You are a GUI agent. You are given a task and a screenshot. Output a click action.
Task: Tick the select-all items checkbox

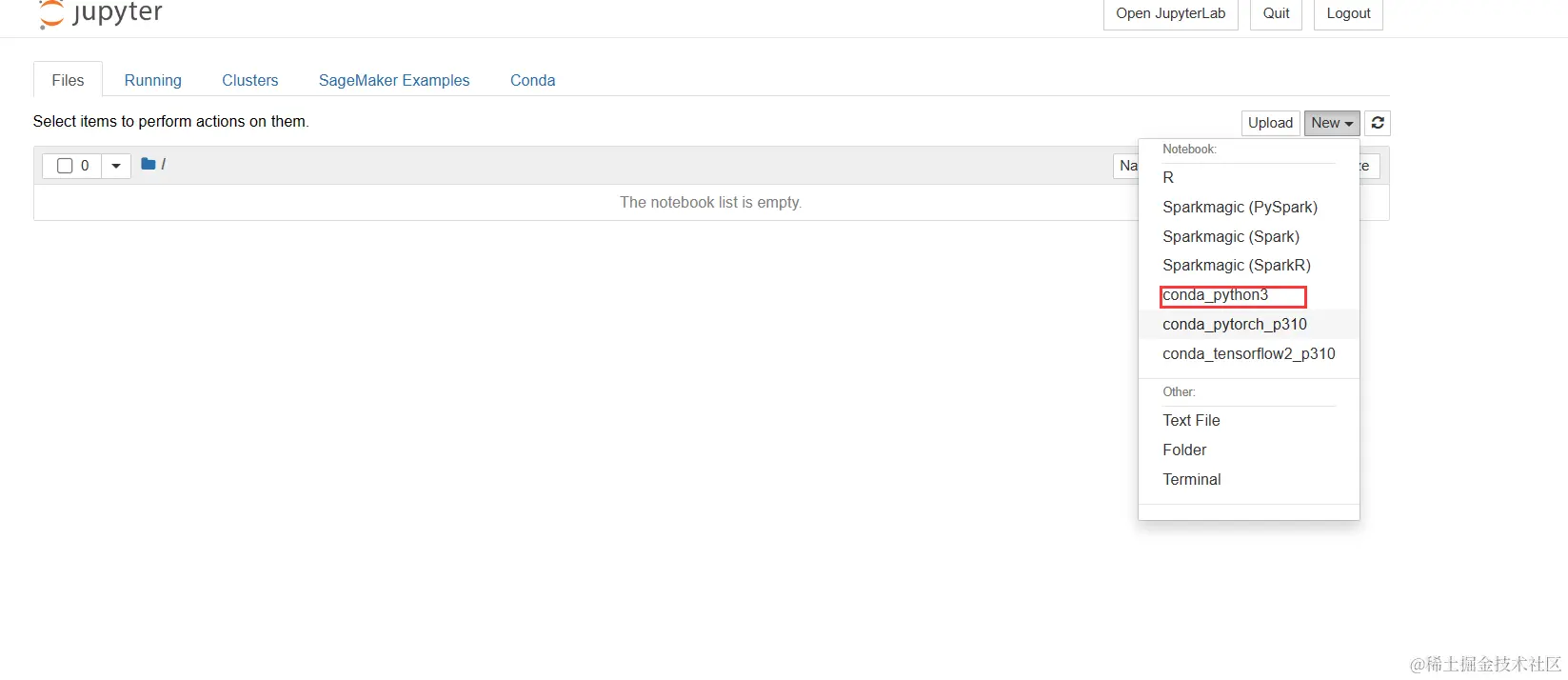[65, 166]
